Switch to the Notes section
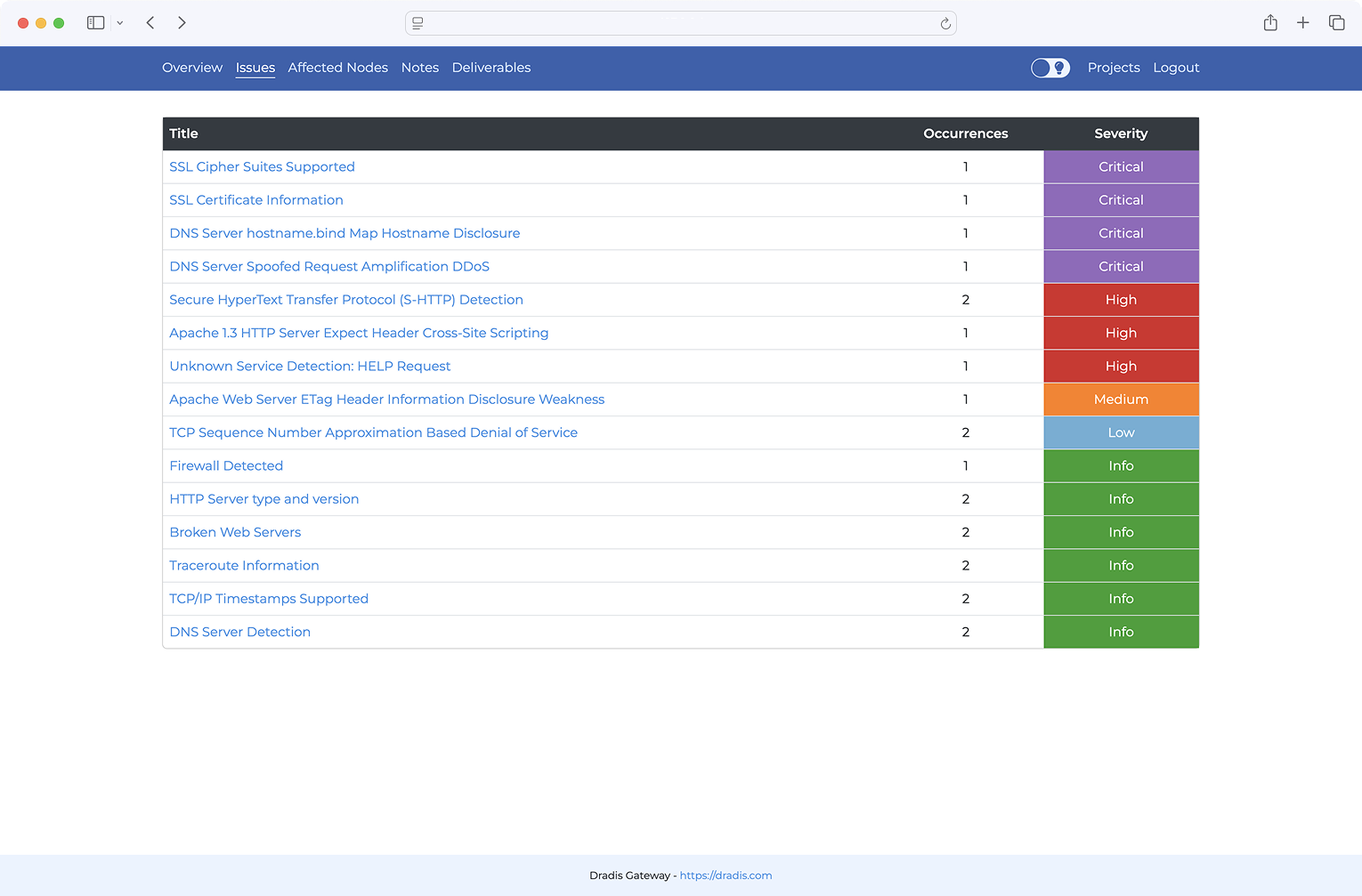The image size is (1362, 896). point(419,68)
